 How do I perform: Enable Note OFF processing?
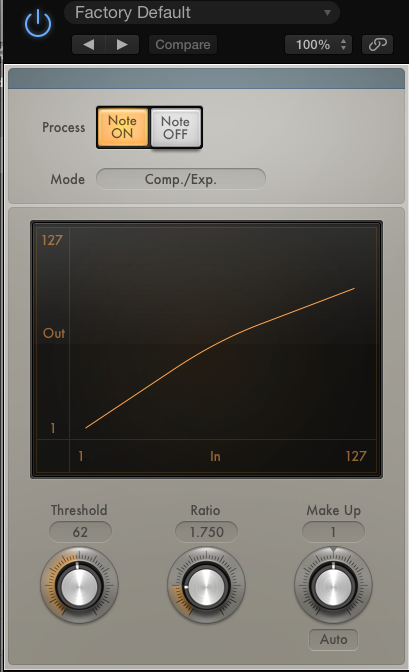click(175, 128)
